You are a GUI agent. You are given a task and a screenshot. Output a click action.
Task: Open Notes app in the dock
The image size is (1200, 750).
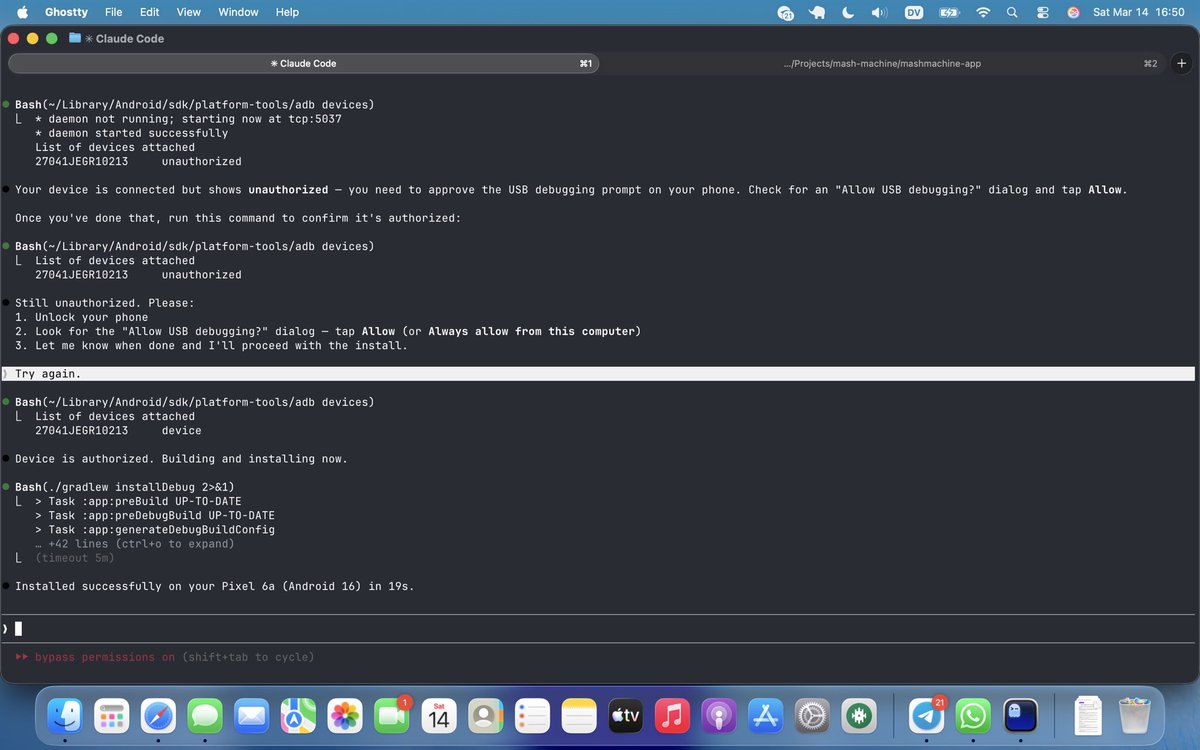pos(579,715)
